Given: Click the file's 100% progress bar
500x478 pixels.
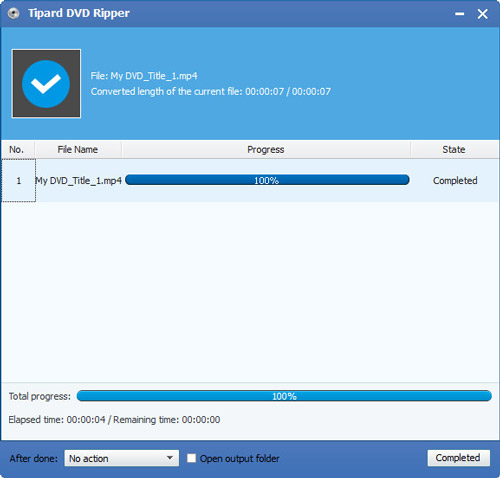Looking at the screenshot, I should click(x=267, y=180).
